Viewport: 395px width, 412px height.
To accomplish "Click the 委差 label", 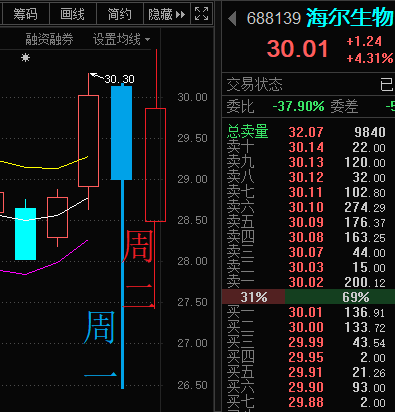I will coord(344,107).
